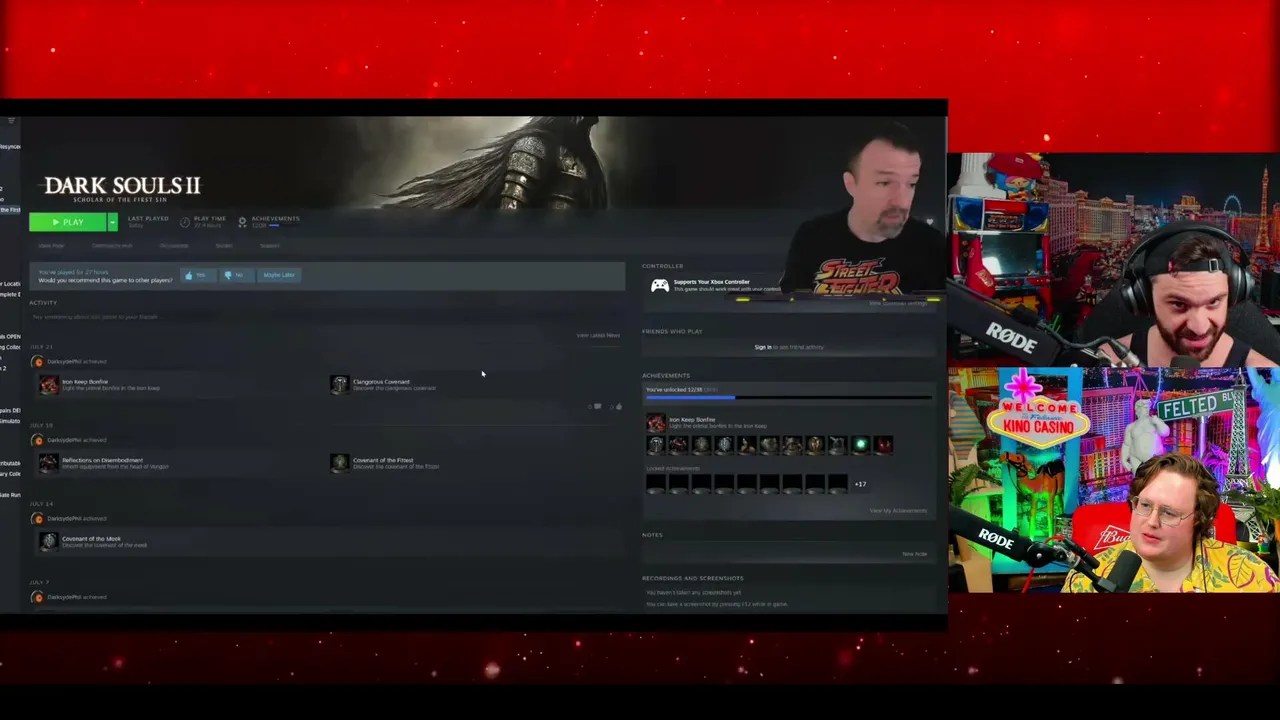Open the Discussions tab

174,246
